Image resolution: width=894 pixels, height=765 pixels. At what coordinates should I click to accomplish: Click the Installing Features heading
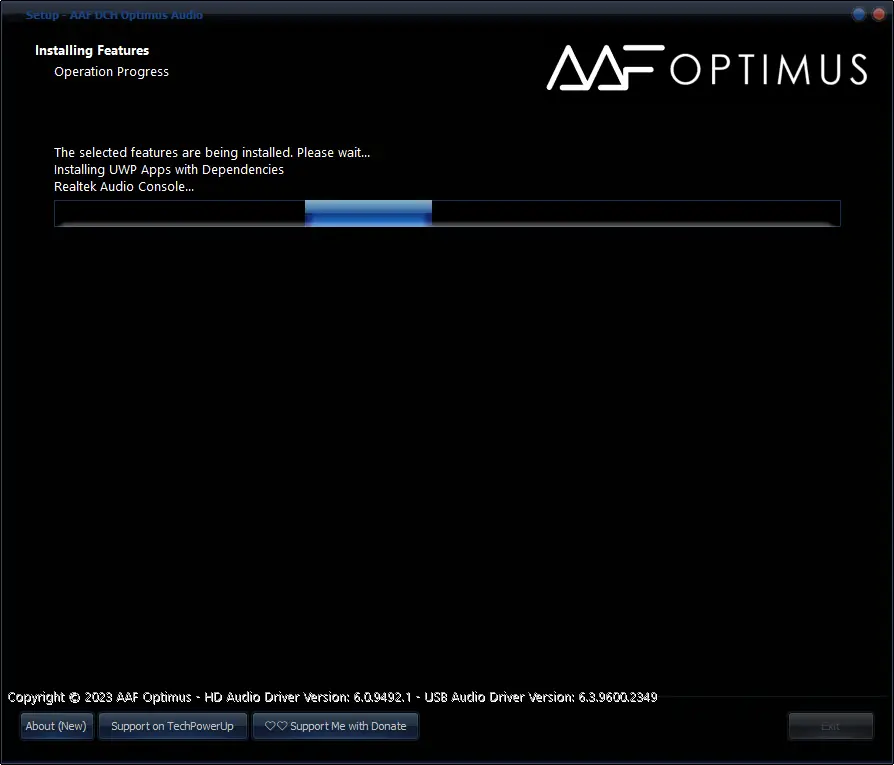pyautogui.click(x=92, y=50)
